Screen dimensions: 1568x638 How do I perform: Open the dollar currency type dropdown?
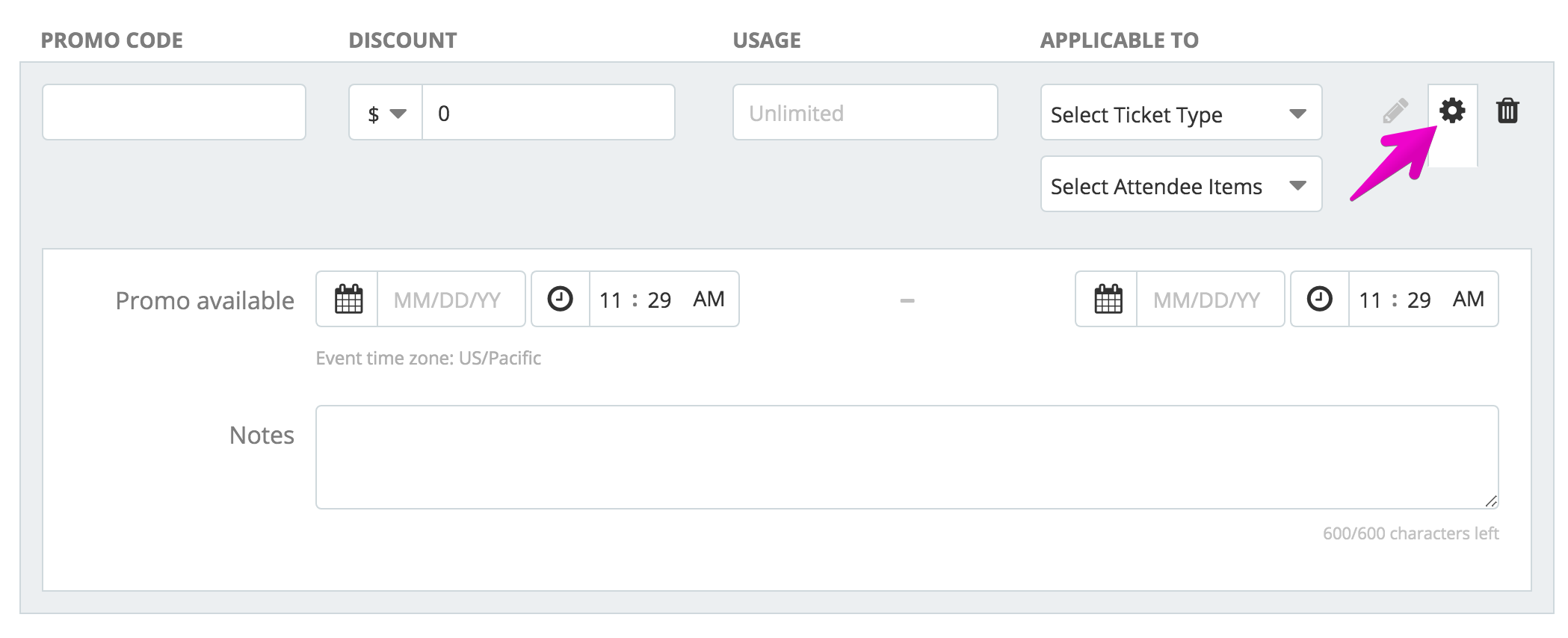[386, 113]
